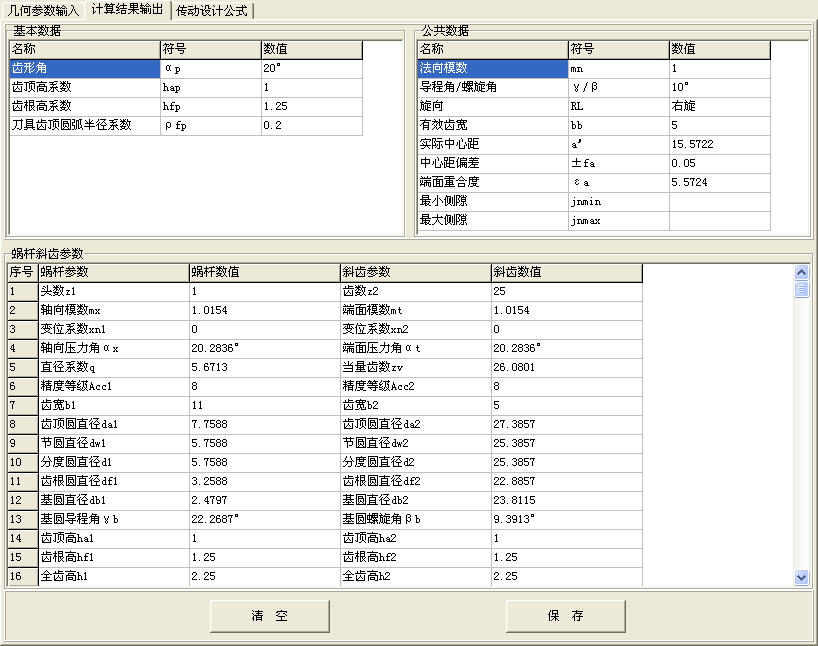Open the 传动设计公式 tab
This screenshot has width=818, height=646.
pos(212,10)
